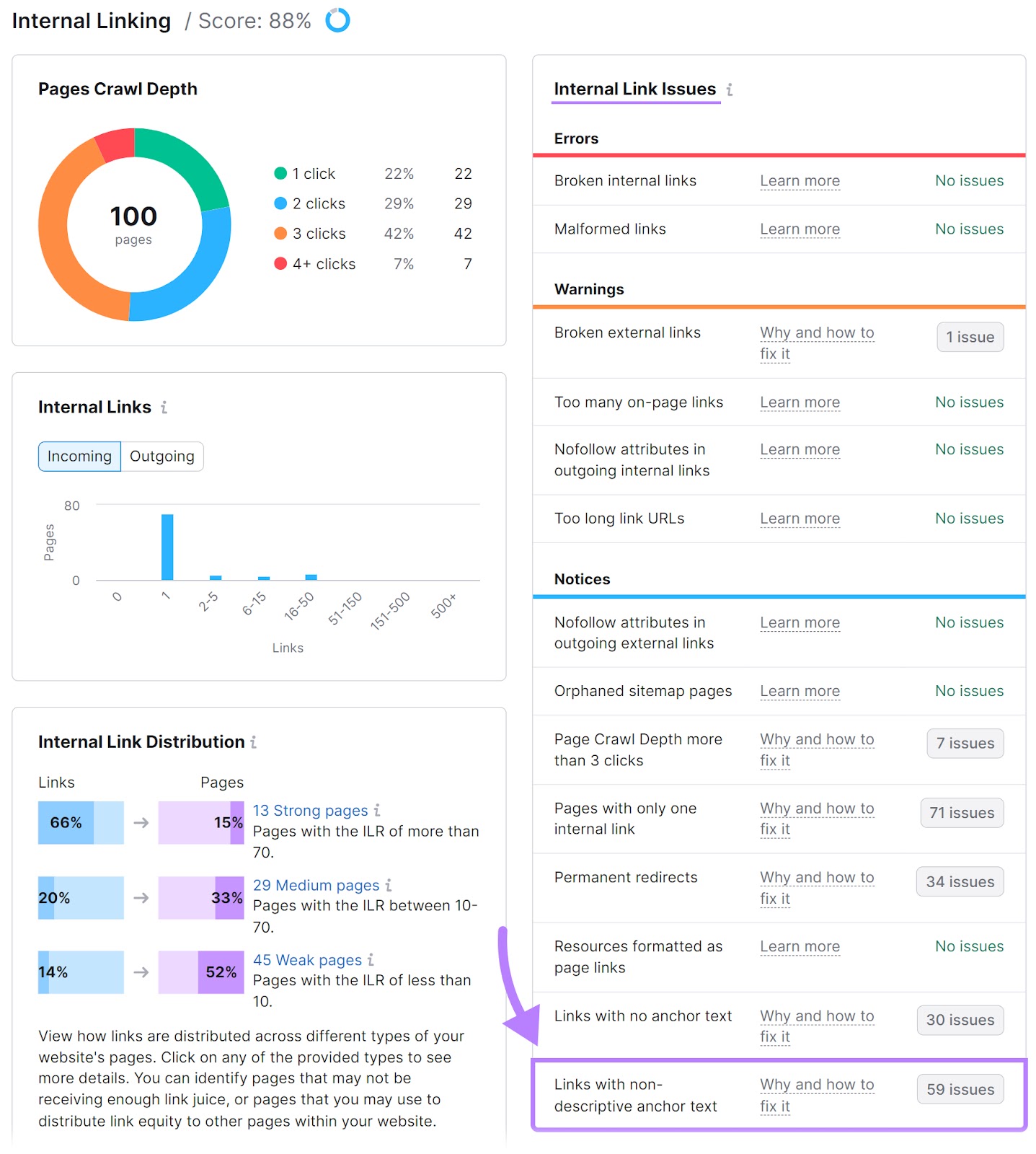Click Why and how to fix Permanent redirects
The height and width of the screenshot is (1154, 1036).
pyautogui.click(x=816, y=878)
